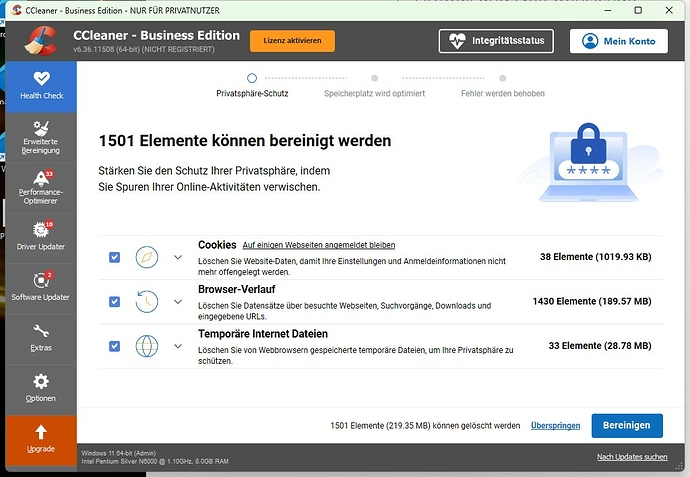690x477 pixels.
Task: Click the Temporäre Internet Dateien row title
Action: (263, 334)
